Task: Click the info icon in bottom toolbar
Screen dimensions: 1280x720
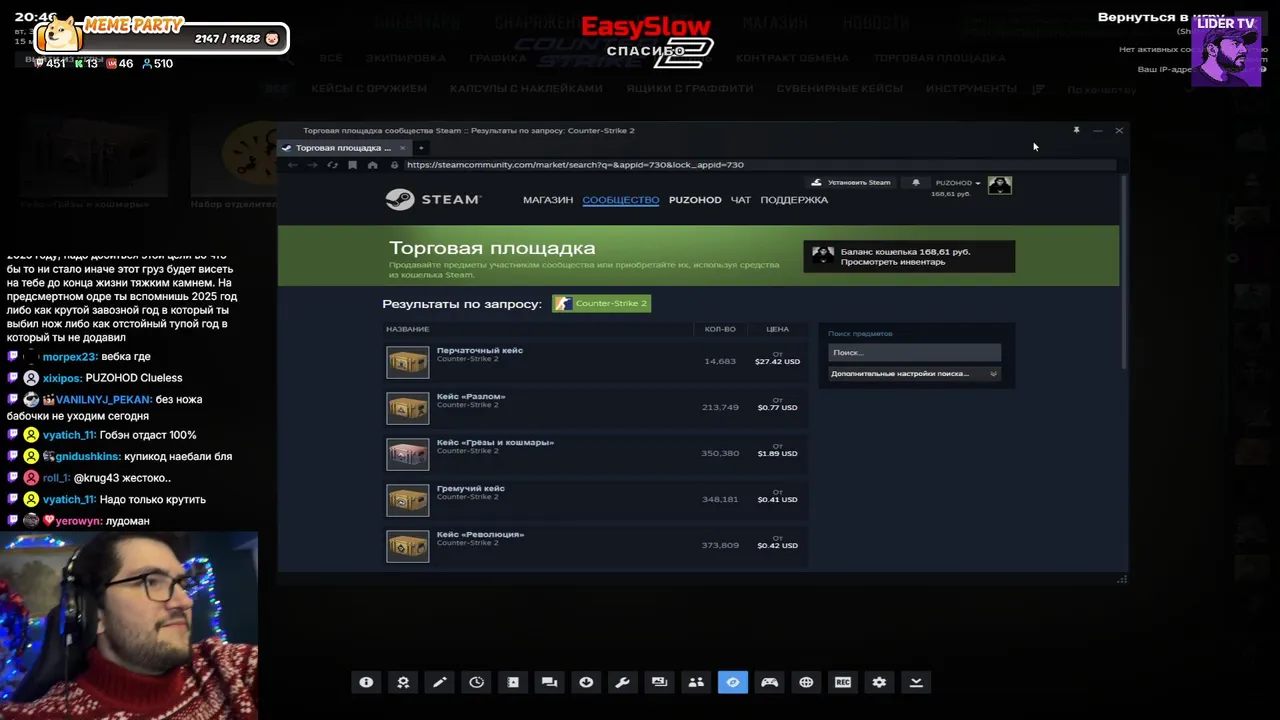Action: tap(366, 682)
